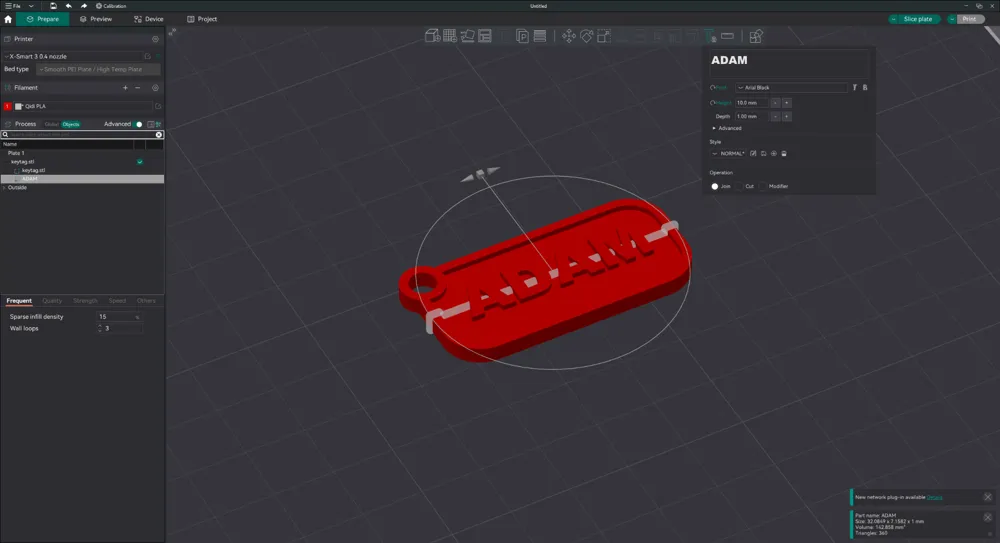Image resolution: width=1000 pixels, height=543 pixels.
Task: Open the Qidi PLA filament dropdown
Action: pos(83,107)
